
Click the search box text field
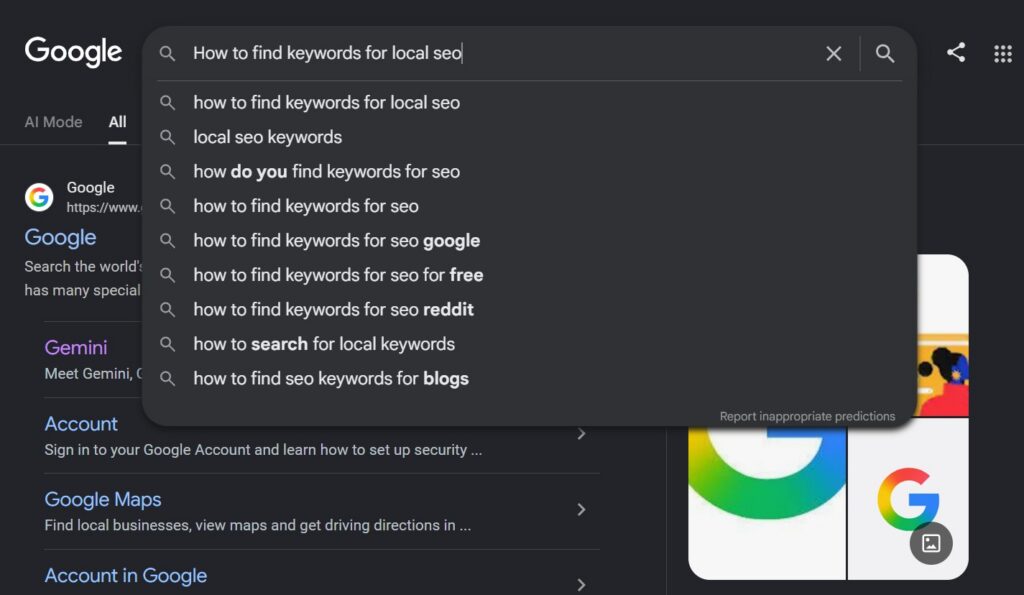(x=503, y=53)
